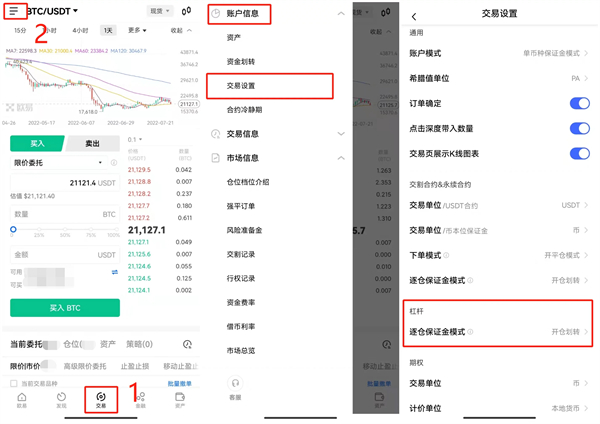This screenshot has width=600, height=424.
Task: Toggle the 点击深度带入数量 switch
Action: [579, 129]
